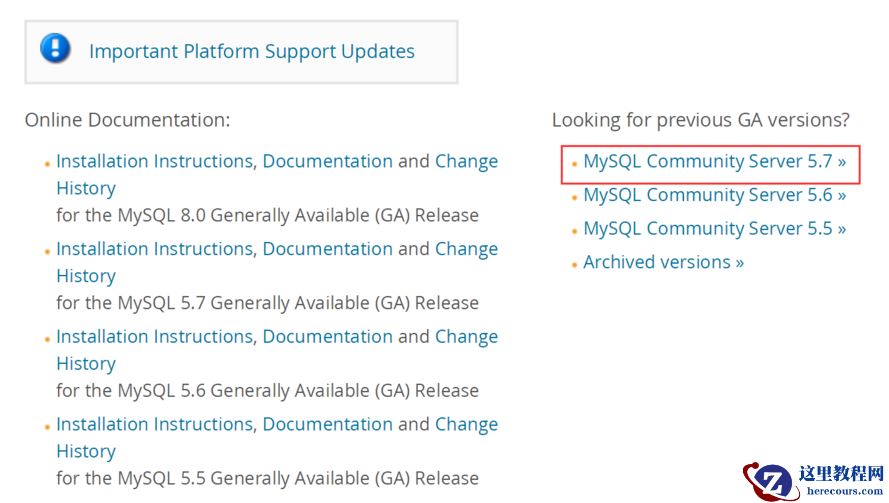The image size is (889, 503).
Task: Open Documentation link for MySQL 5.7
Action: (x=327, y=249)
